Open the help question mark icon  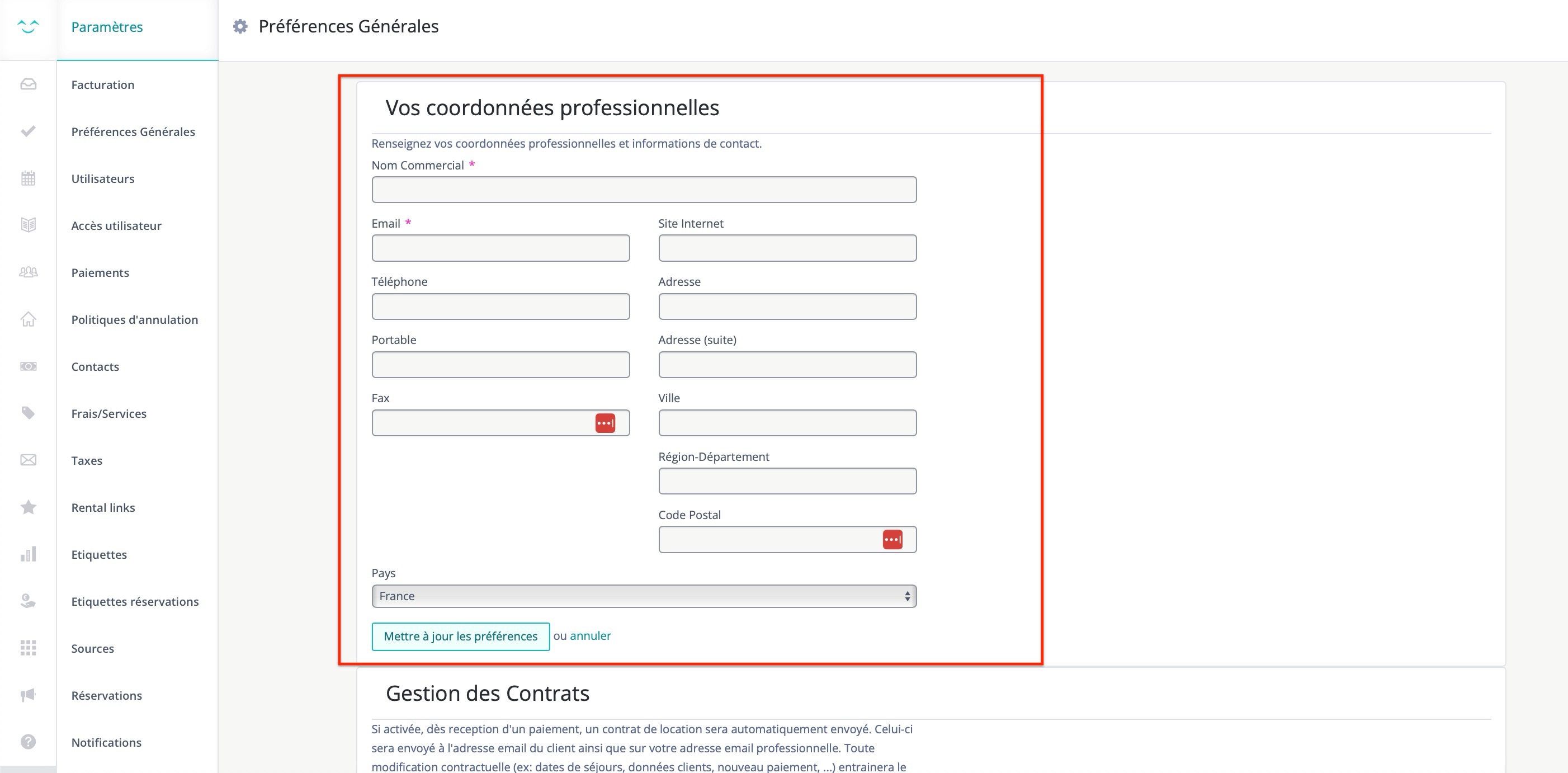pos(28,741)
